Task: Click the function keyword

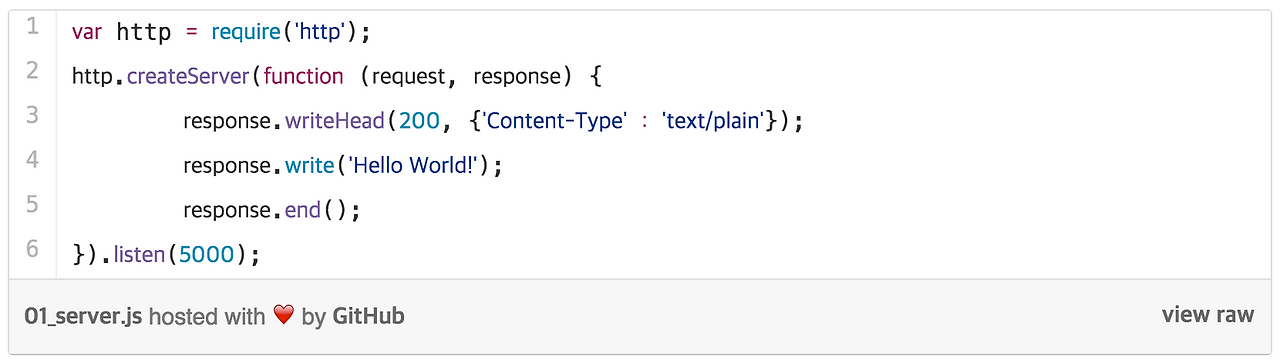Action: [303, 77]
